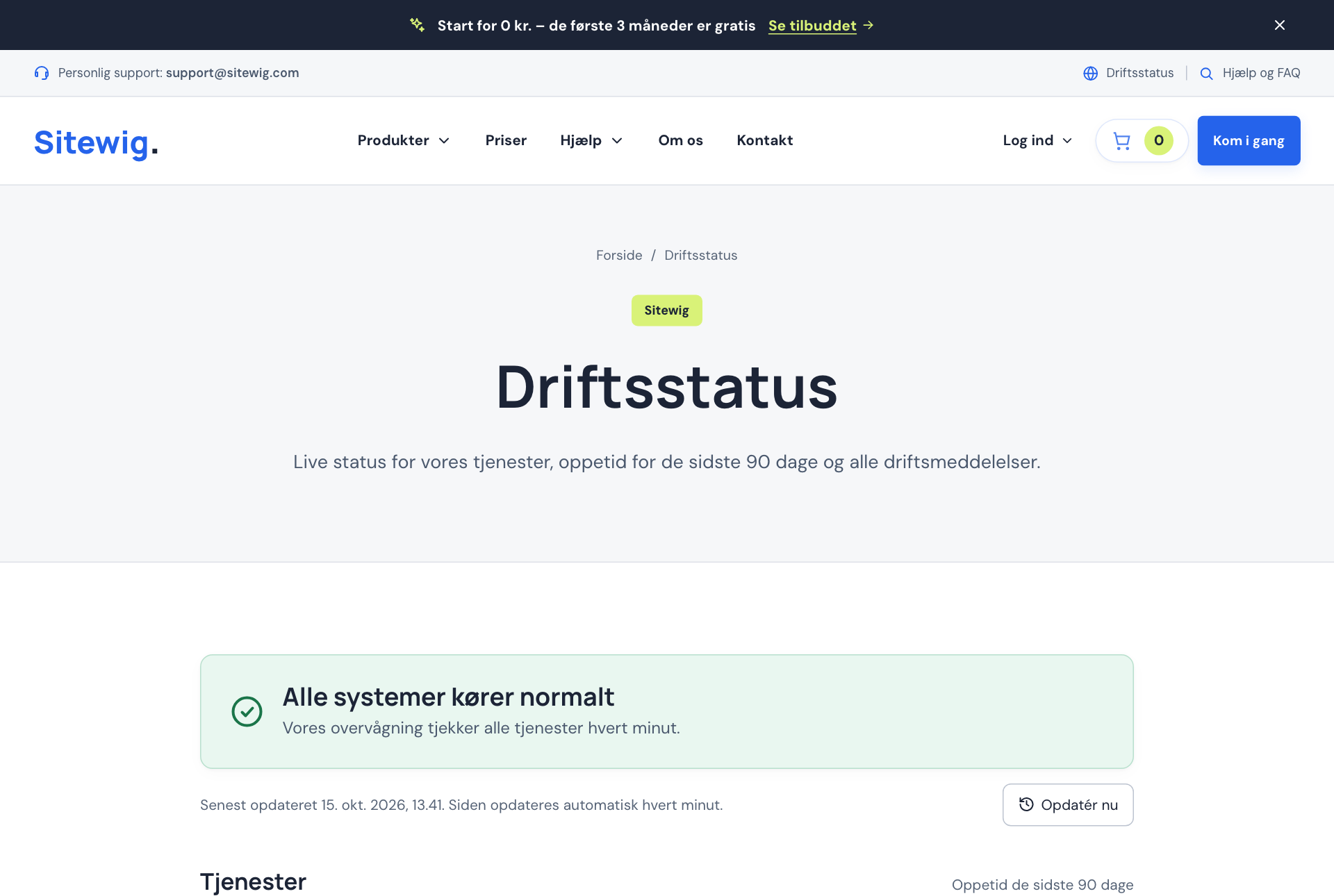Screen dimensions: 1334x896
Task: Close the promo banner with the X icon
Action: click(1279, 25)
